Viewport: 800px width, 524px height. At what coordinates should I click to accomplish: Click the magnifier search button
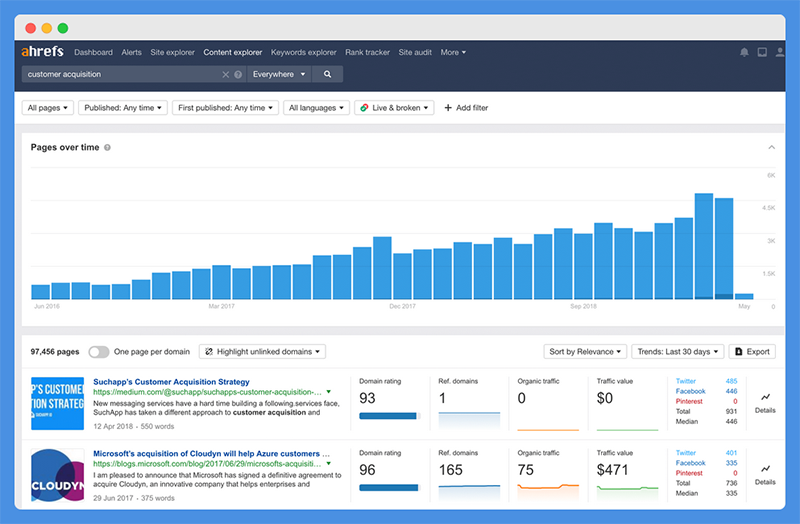(x=327, y=74)
